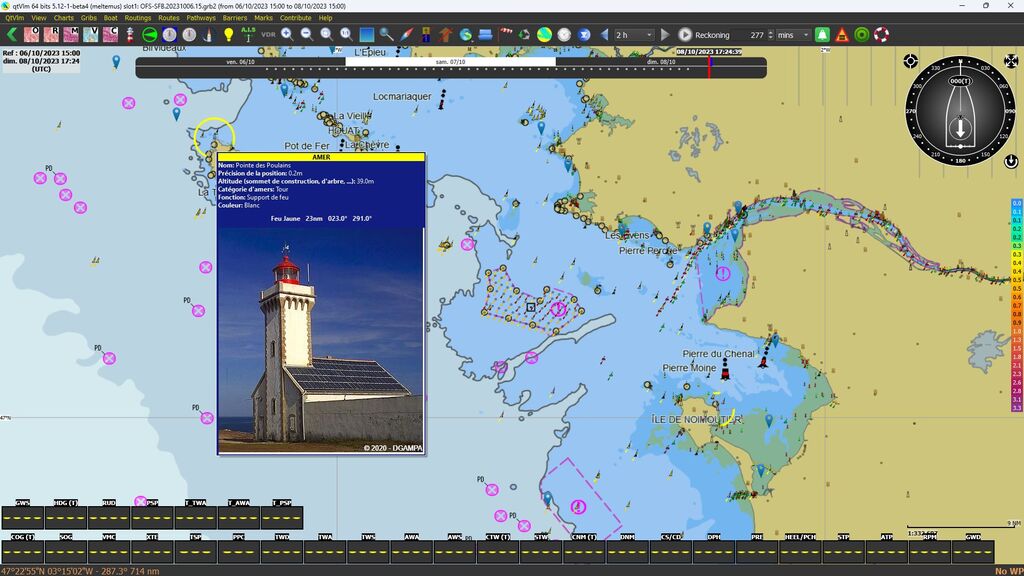Select the sam. 07/10 timeline segment
1024x576 pixels.
point(451,62)
